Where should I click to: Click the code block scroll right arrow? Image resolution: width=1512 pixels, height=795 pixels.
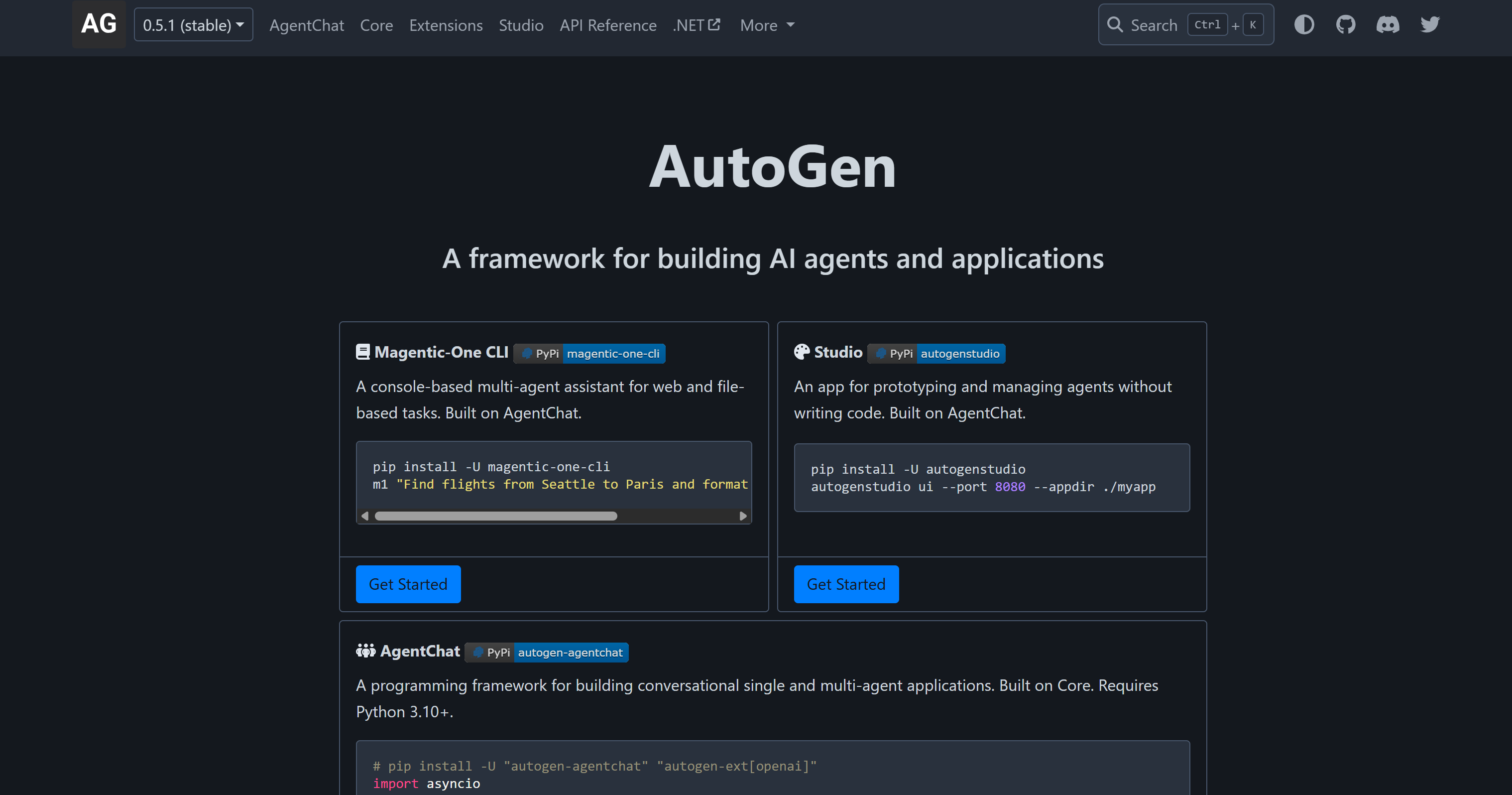(743, 516)
